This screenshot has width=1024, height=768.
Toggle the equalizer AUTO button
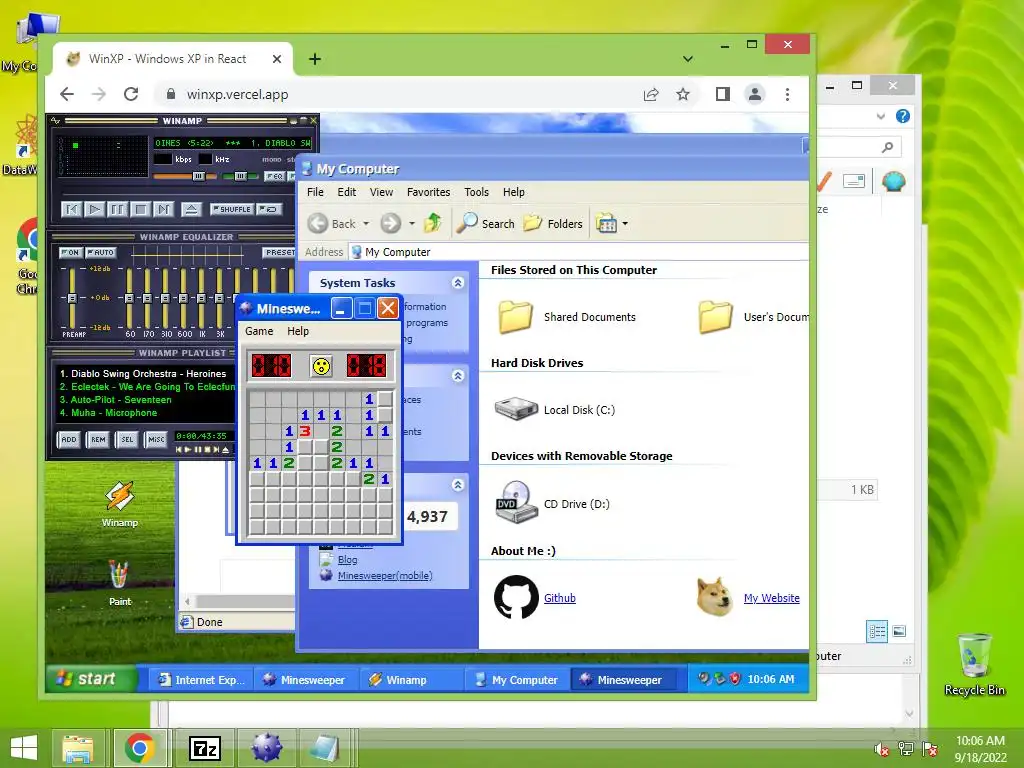tap(101, 252)
